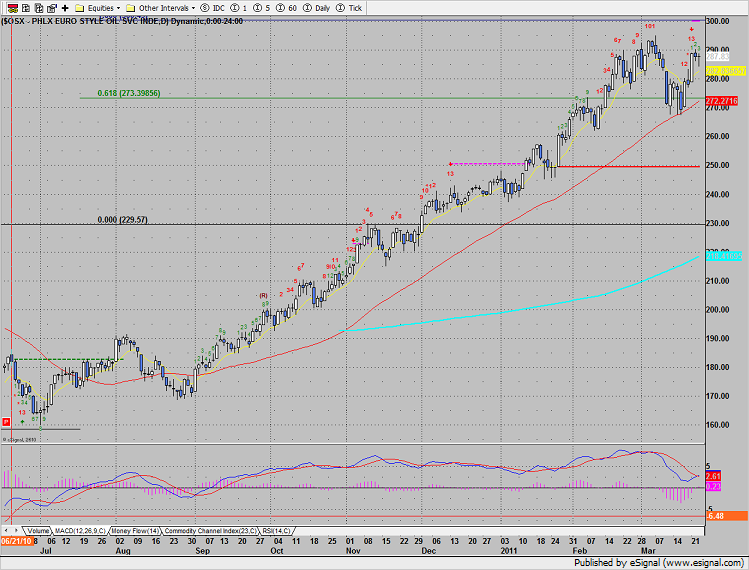
Task: Open the Volume study tab
Action: tap(38, 531)
